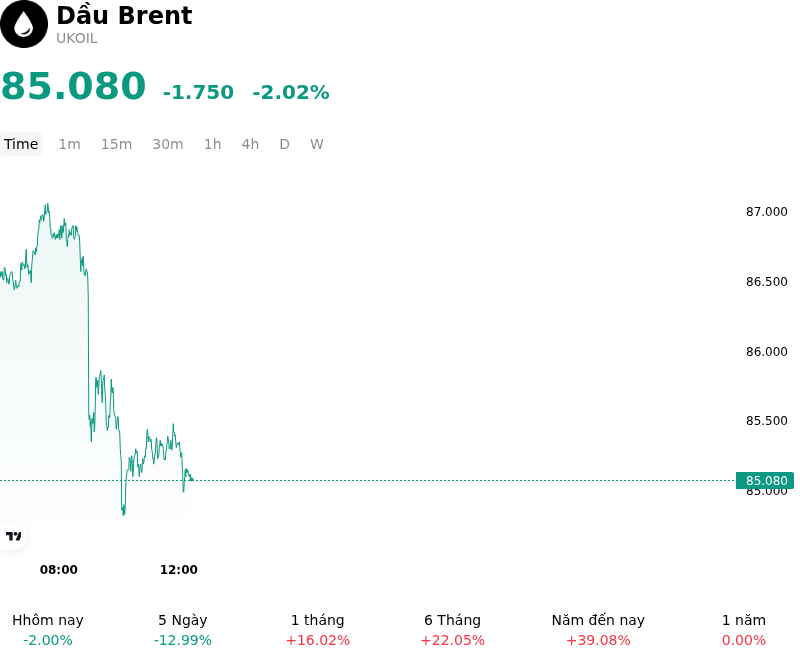Show 1 năm performance range
800x660 pixels.
744,630
